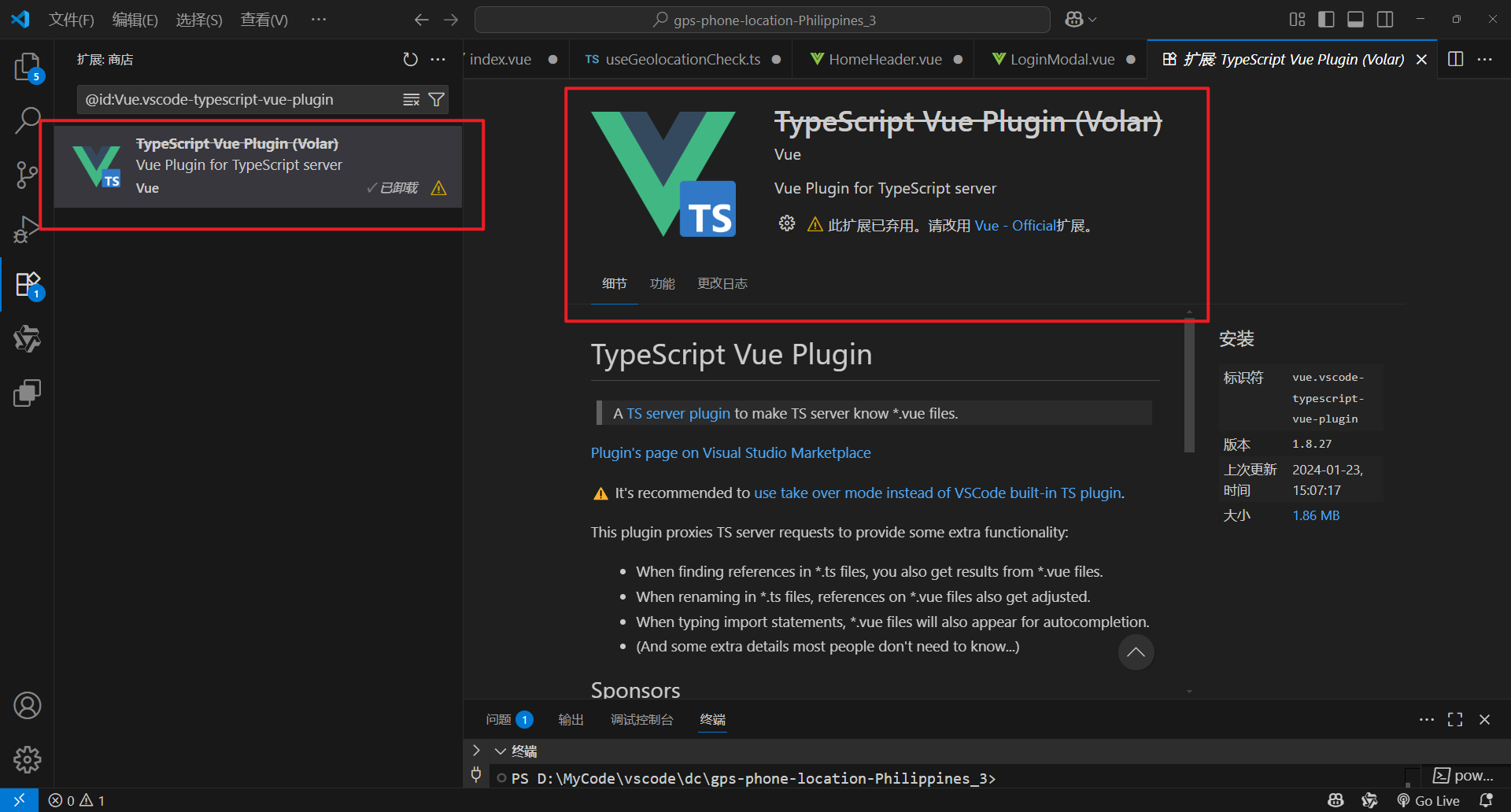Toggle the bottom panel visibility
The width and height of the screenshot is (1511, 812).
click(1355, 19)
